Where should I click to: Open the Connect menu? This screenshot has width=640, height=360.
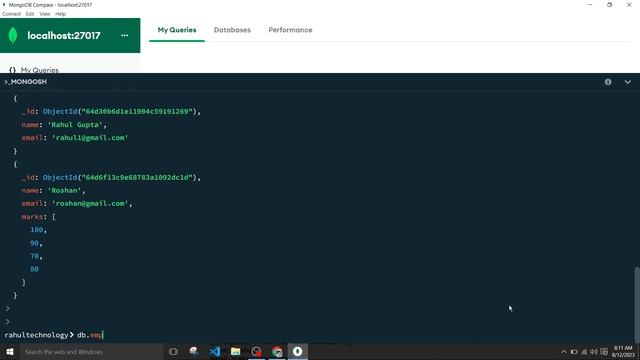[x=11, y=14]
